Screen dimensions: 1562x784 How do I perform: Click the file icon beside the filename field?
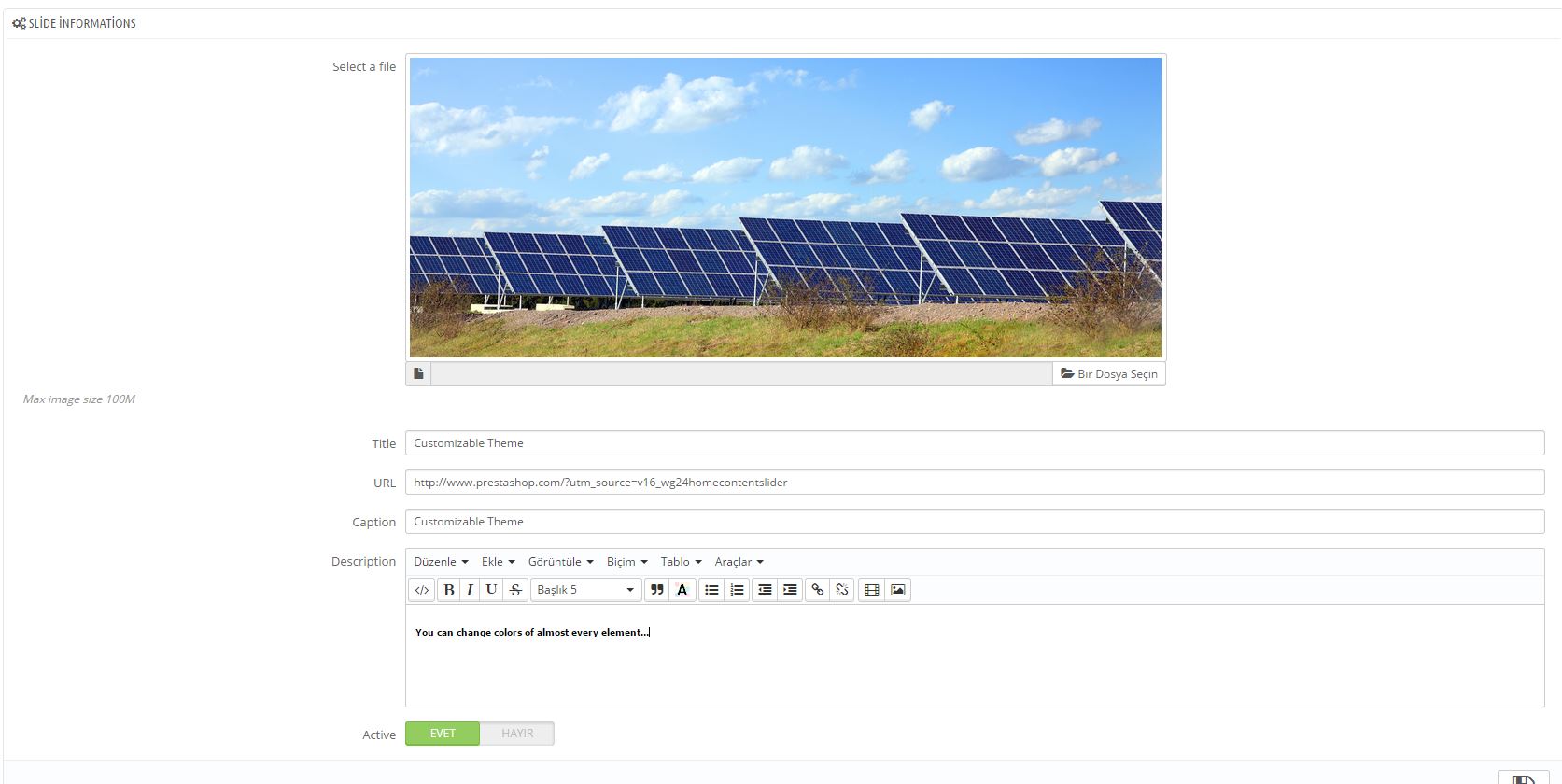pos(419,373)
